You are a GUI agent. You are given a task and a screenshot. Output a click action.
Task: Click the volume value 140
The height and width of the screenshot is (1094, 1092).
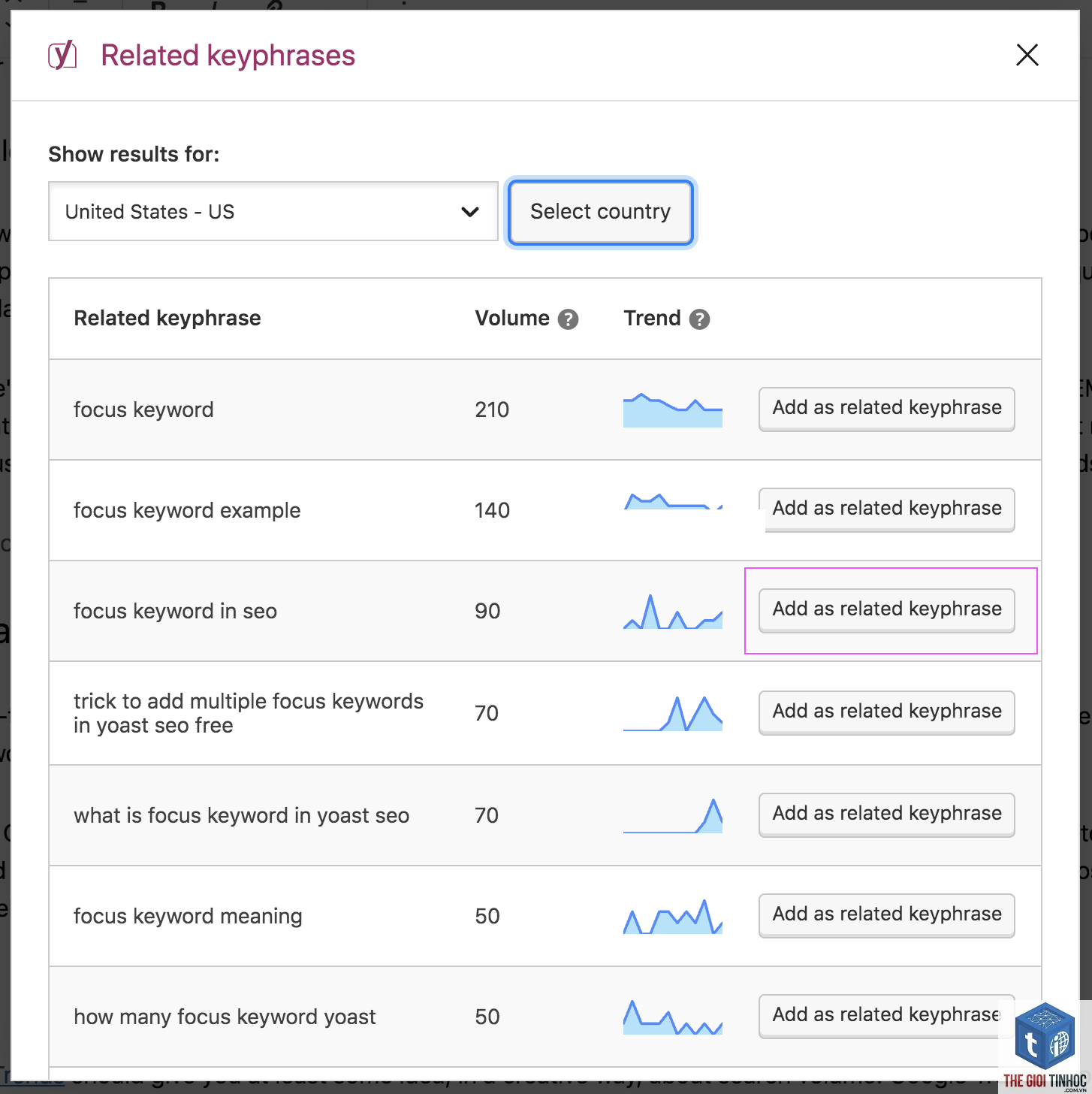(x=492, y=510)
